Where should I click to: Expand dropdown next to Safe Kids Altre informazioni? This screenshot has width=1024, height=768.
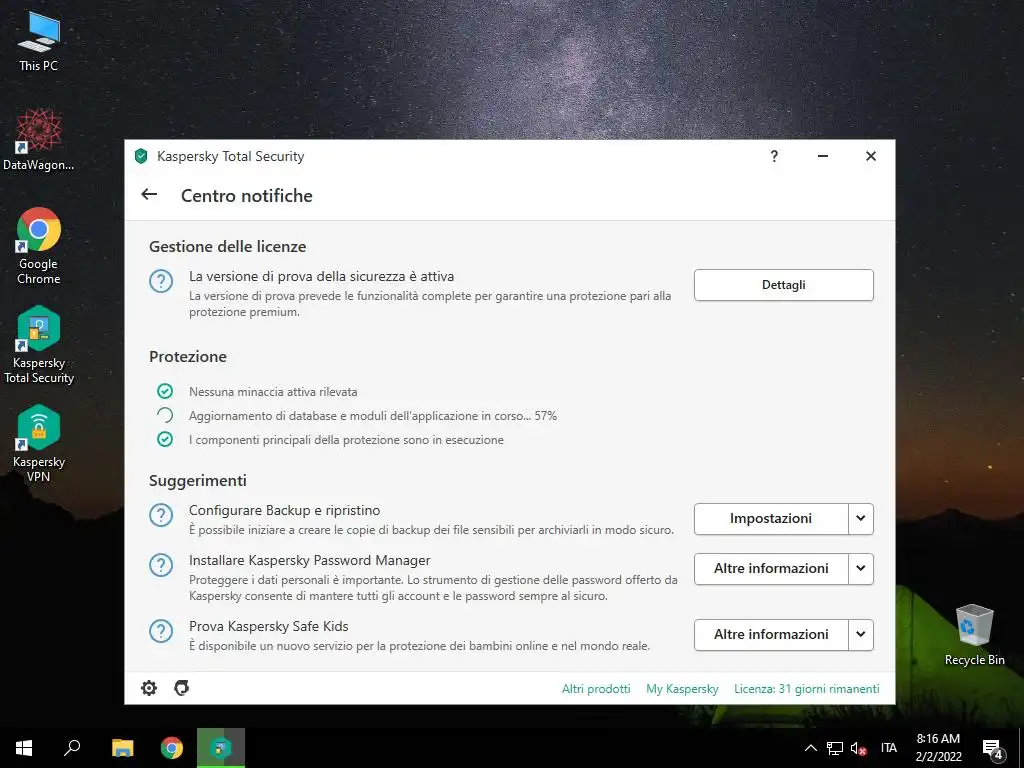point(861,634)
